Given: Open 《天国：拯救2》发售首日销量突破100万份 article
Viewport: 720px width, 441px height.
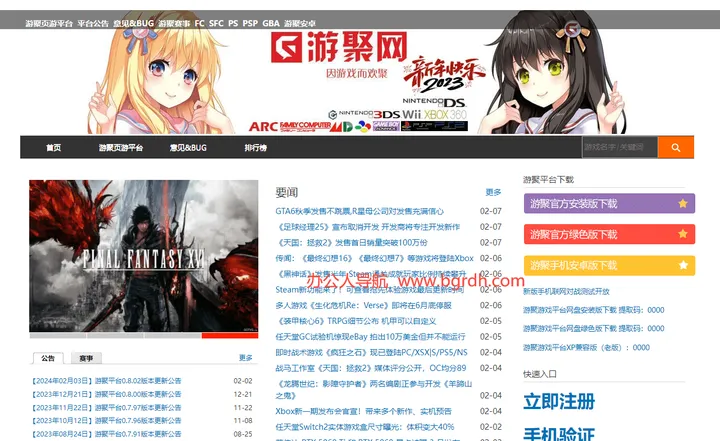Looking at the screenshot, I should [352, 243].
